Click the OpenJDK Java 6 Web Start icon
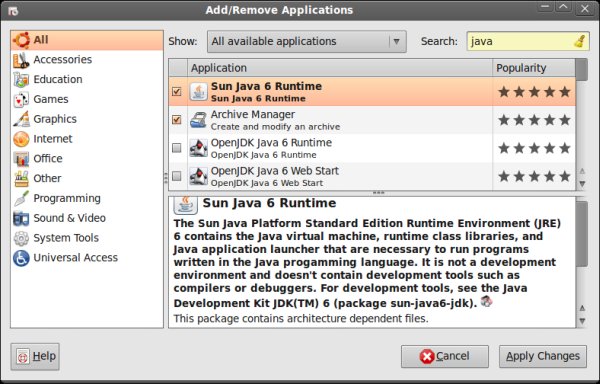Image resolution: width=600 pixels, height=384 pixels. click(x=199, y=176)
